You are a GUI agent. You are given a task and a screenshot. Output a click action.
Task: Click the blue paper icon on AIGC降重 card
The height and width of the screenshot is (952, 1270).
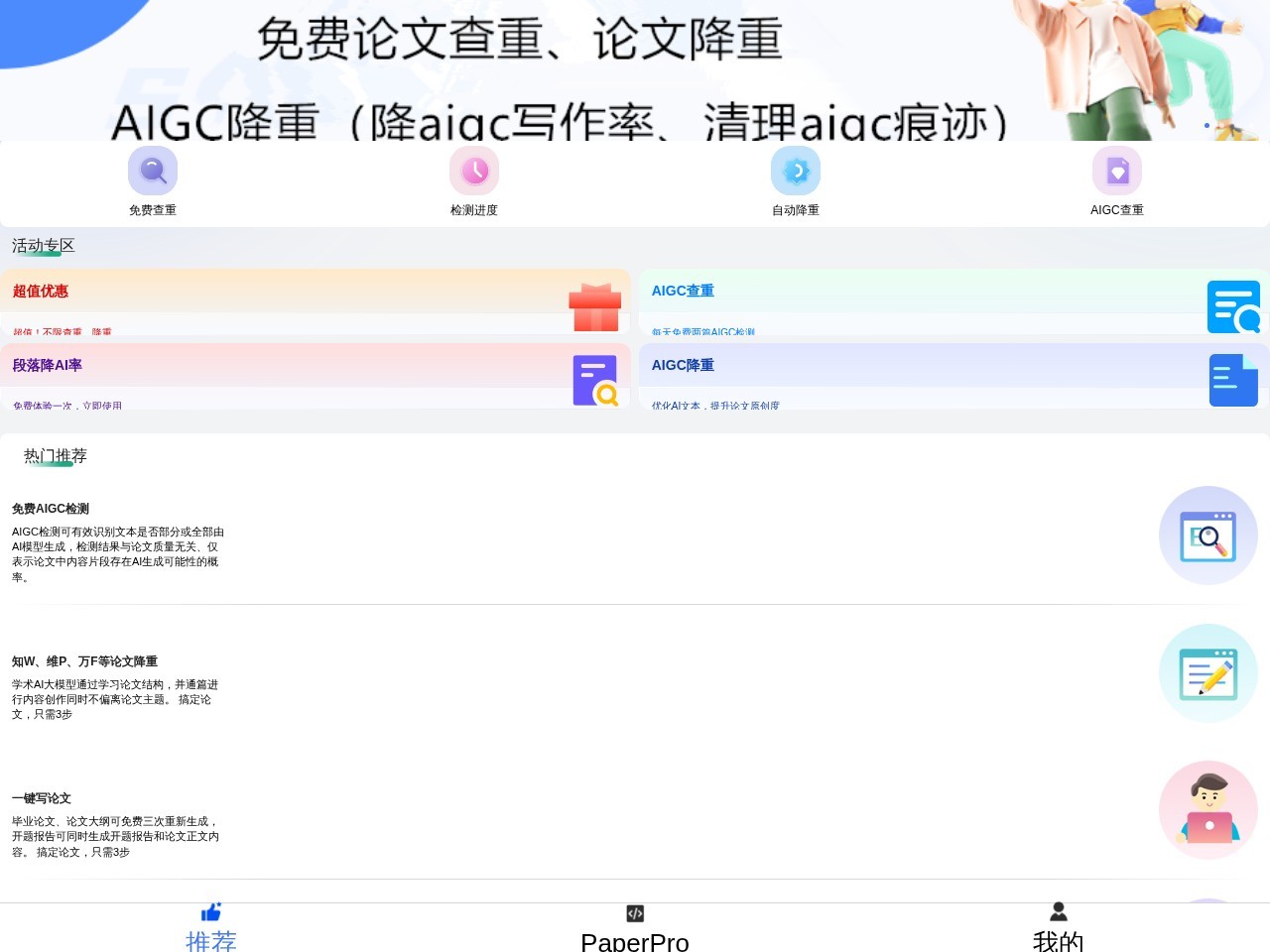point(1233,380)
